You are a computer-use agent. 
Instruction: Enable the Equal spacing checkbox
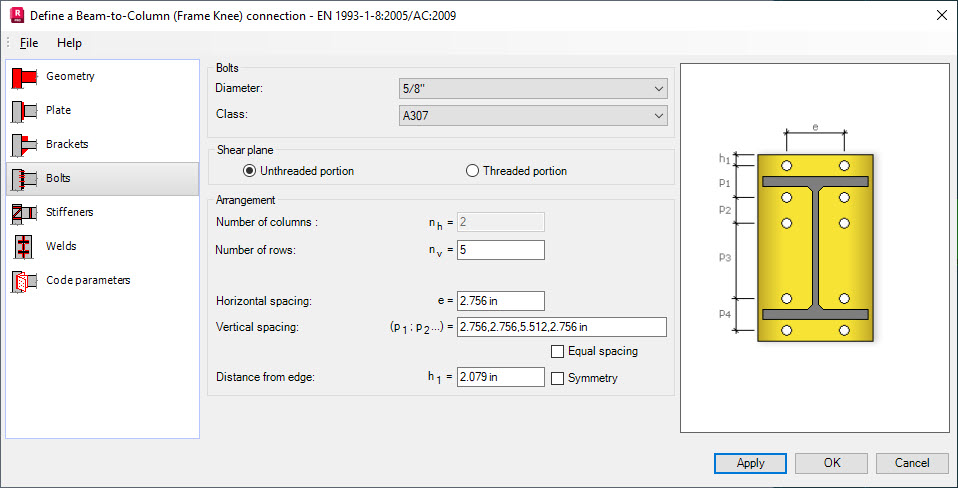pyautogui.click(x=558, y=352)
